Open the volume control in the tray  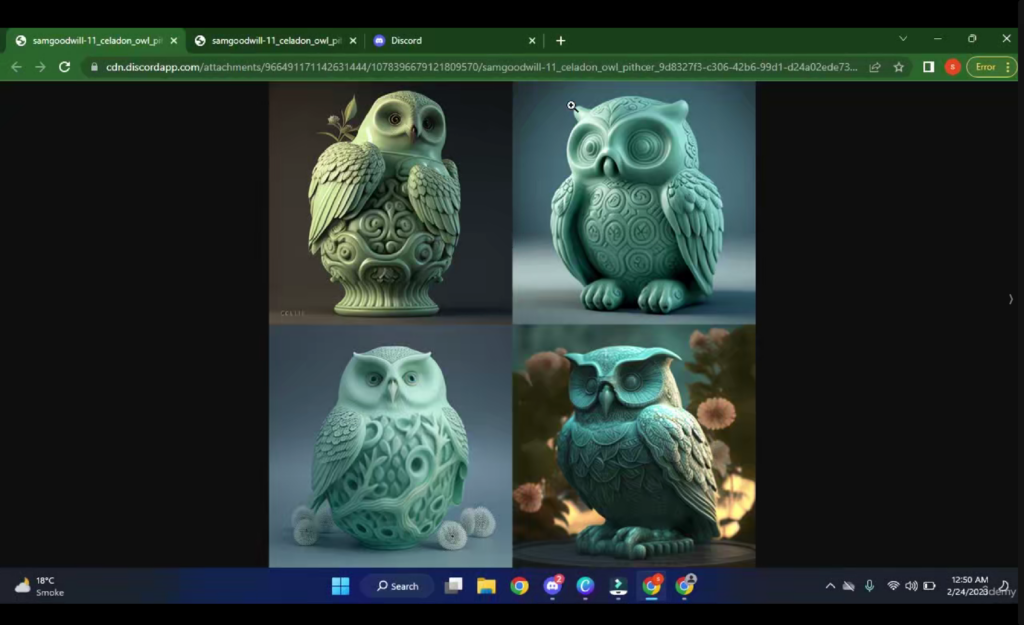pos(911,586)
